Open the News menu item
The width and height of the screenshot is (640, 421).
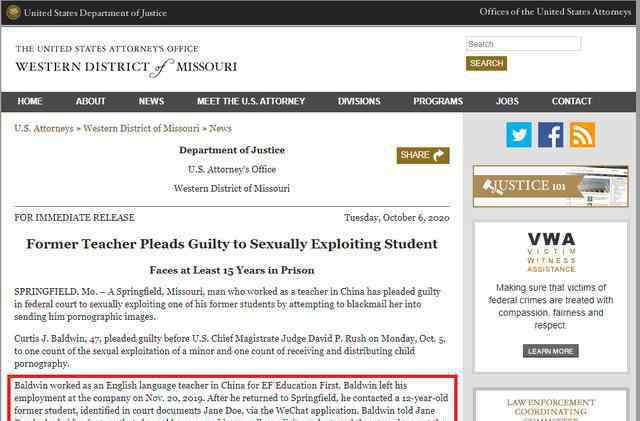pos(151,101)
